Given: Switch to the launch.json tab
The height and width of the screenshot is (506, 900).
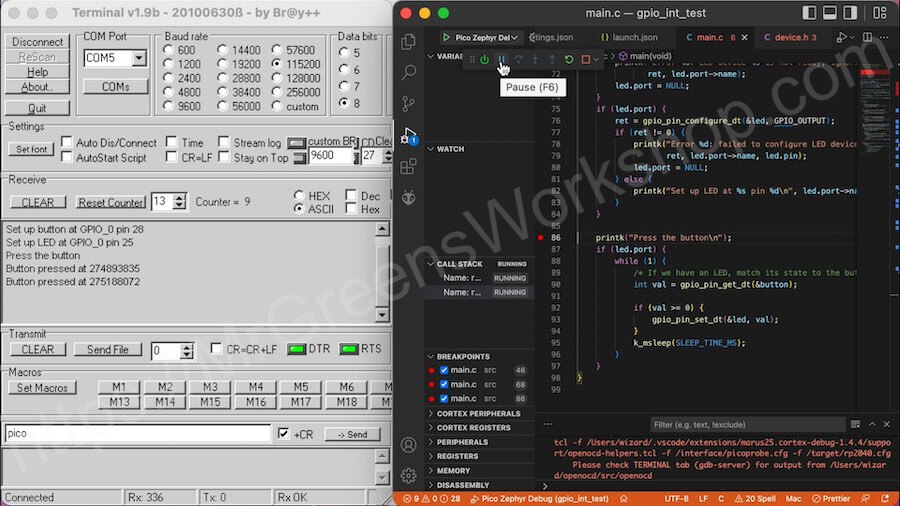Looking at the screenshot, I should (x=629, y=37).
